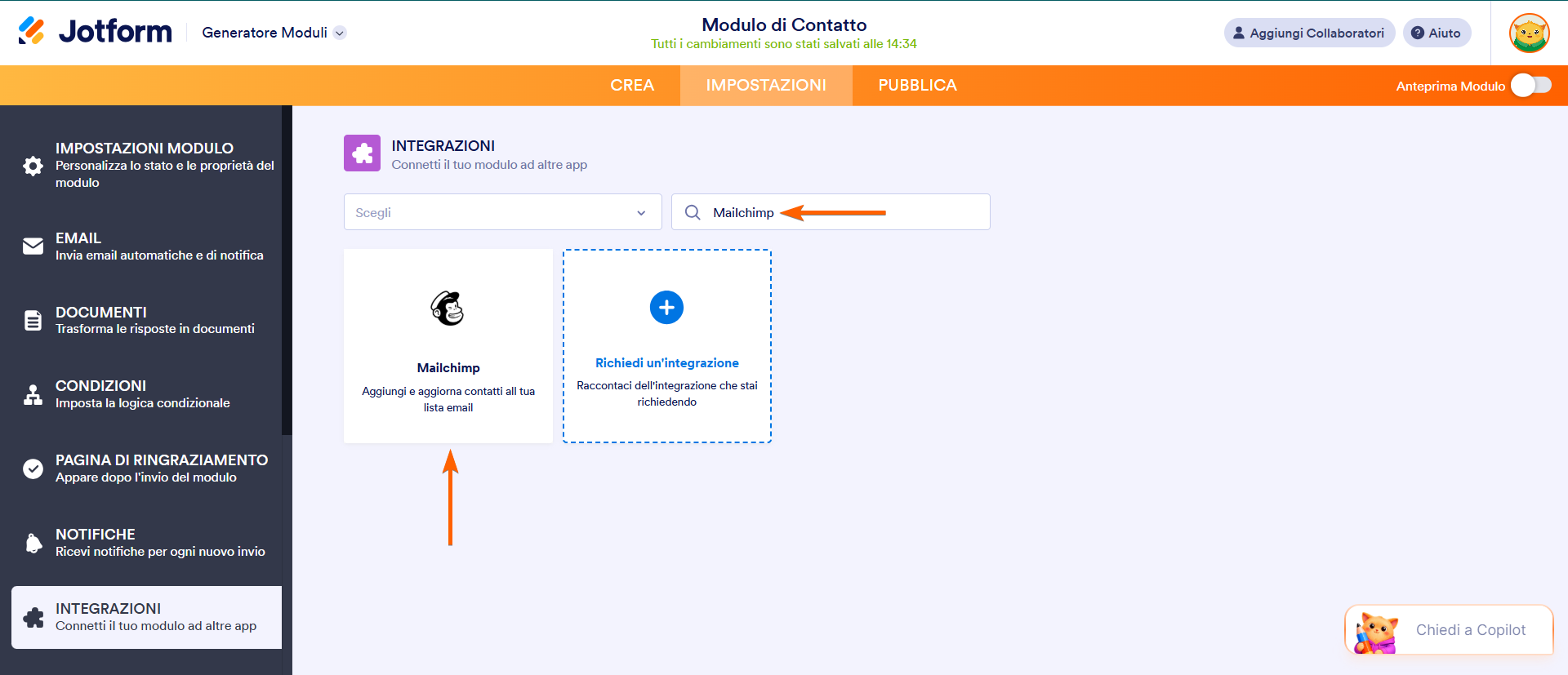Click the Copilot cat mascot icon
Viewport: 1568px width, 675px height.
pyautogui.click(x=1375, y=633)
